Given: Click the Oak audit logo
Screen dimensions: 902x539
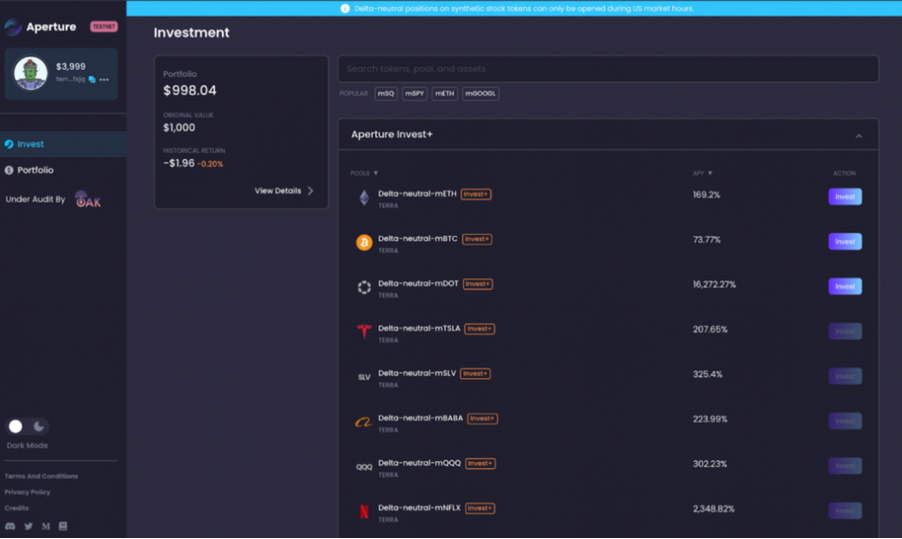Looking at the screenshot, I should 88,200.
